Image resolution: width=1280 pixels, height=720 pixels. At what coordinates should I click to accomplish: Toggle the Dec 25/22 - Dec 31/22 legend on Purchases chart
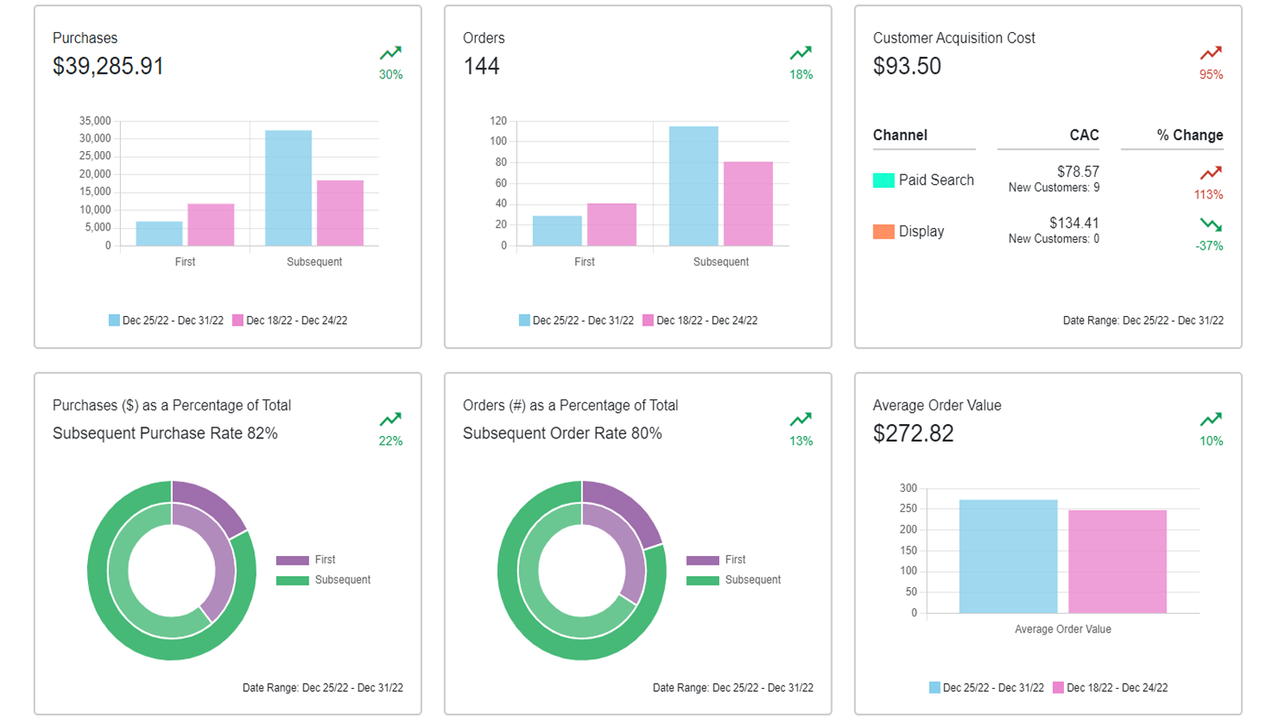point(165,320)
